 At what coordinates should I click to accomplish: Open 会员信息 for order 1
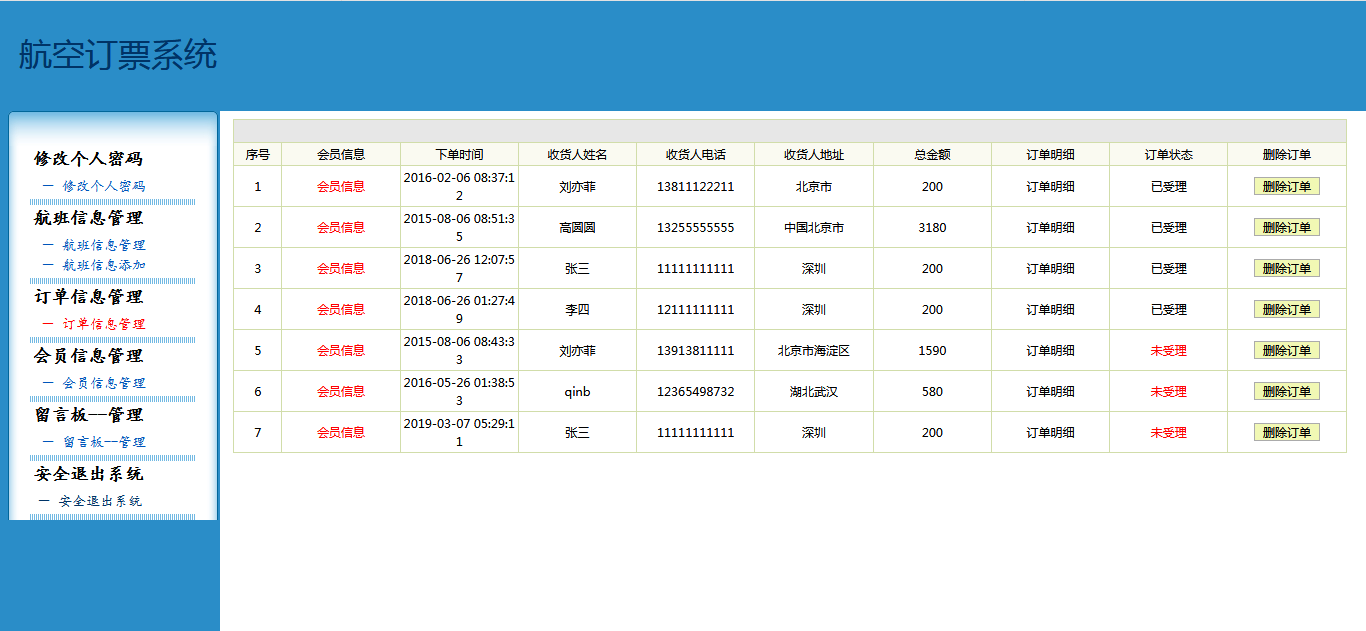[341, 187]
